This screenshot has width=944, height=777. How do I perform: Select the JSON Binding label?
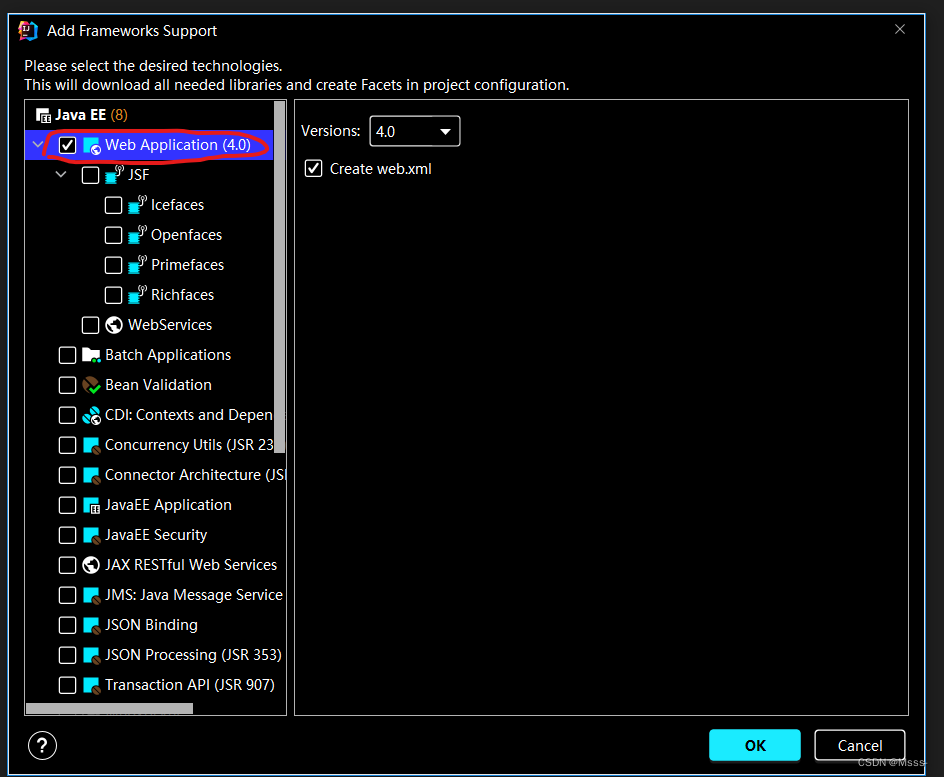click(151, 625)
